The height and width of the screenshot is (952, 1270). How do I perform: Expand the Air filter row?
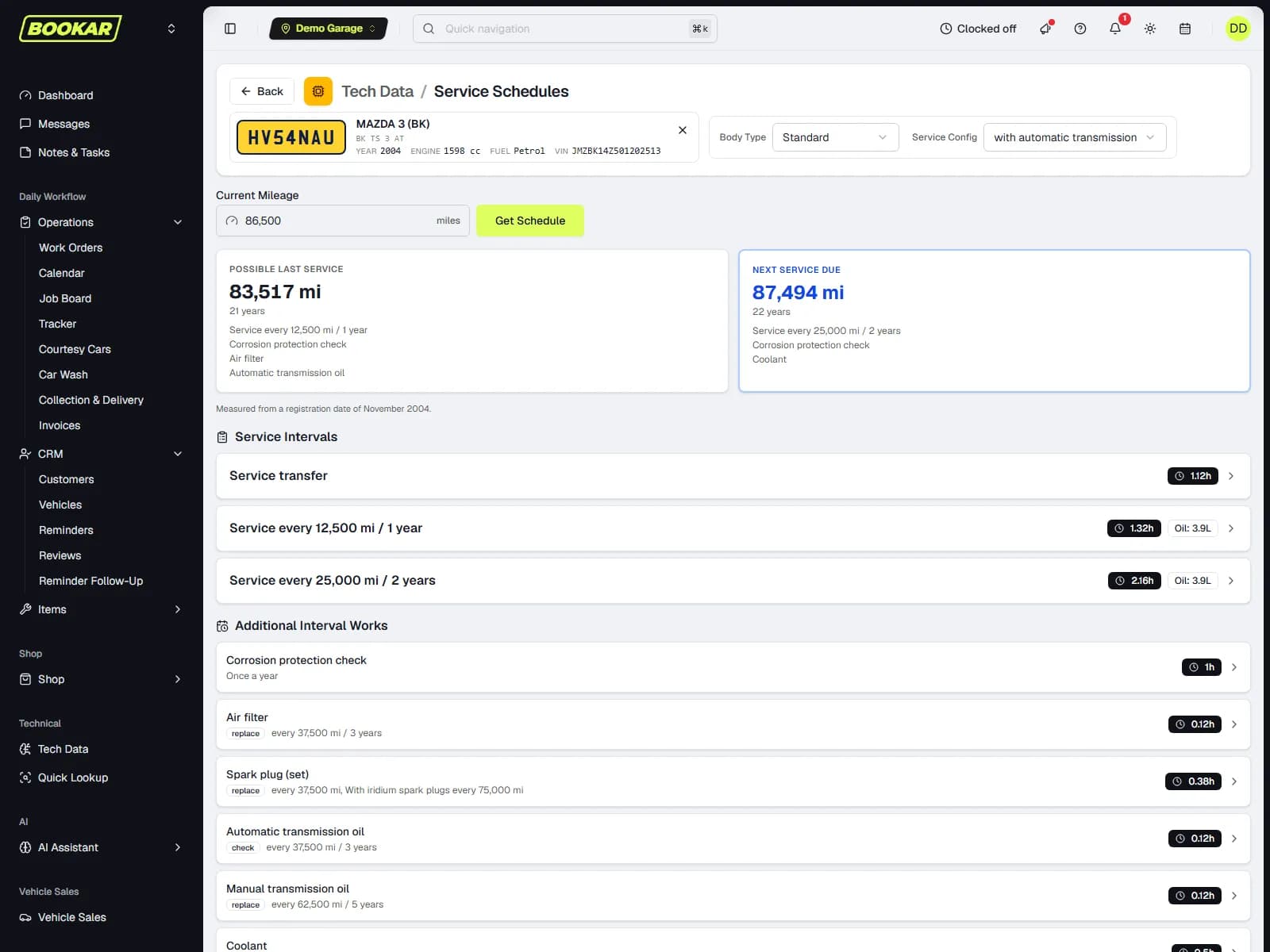[733, 724]
